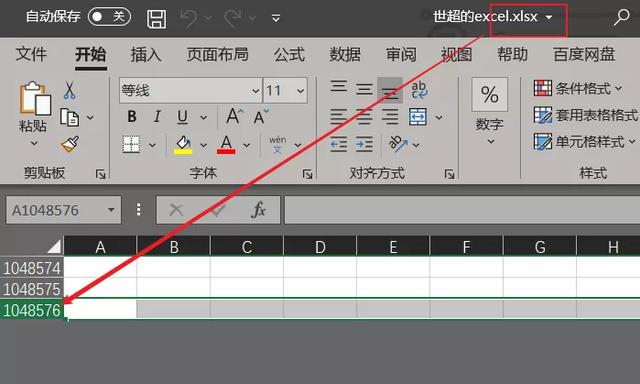Click the Undo arrow icon
Screen dimensions: 640x384
189,18
